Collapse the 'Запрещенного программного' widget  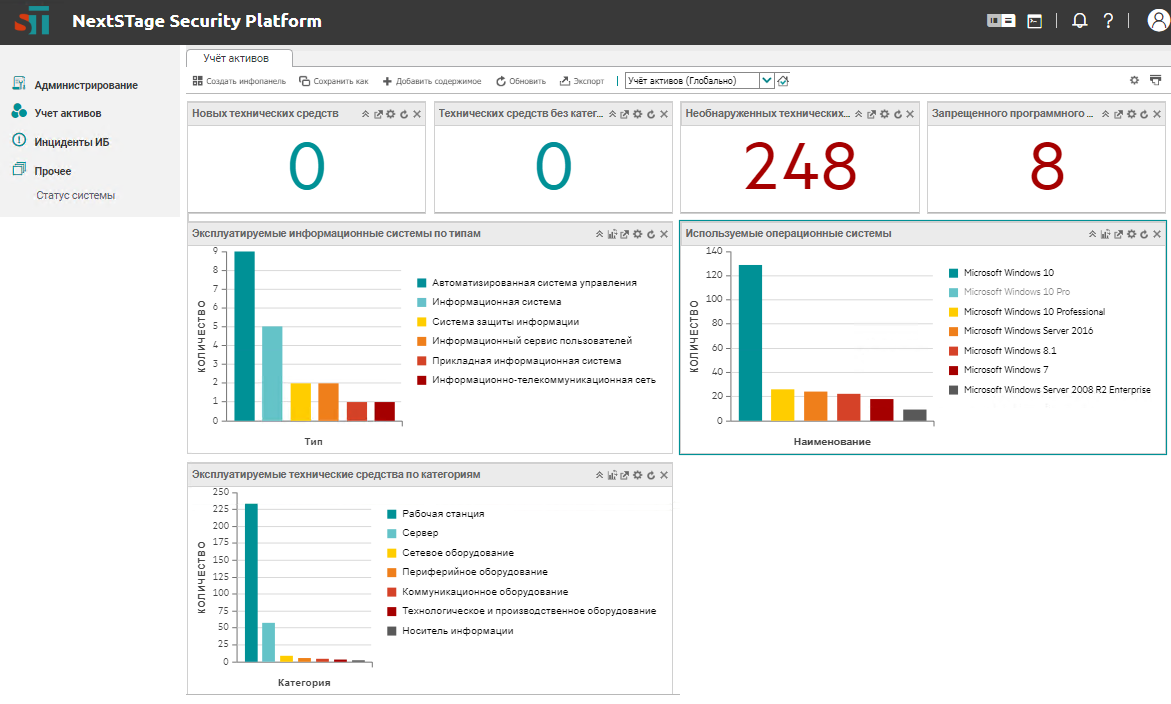point(1106,114)
